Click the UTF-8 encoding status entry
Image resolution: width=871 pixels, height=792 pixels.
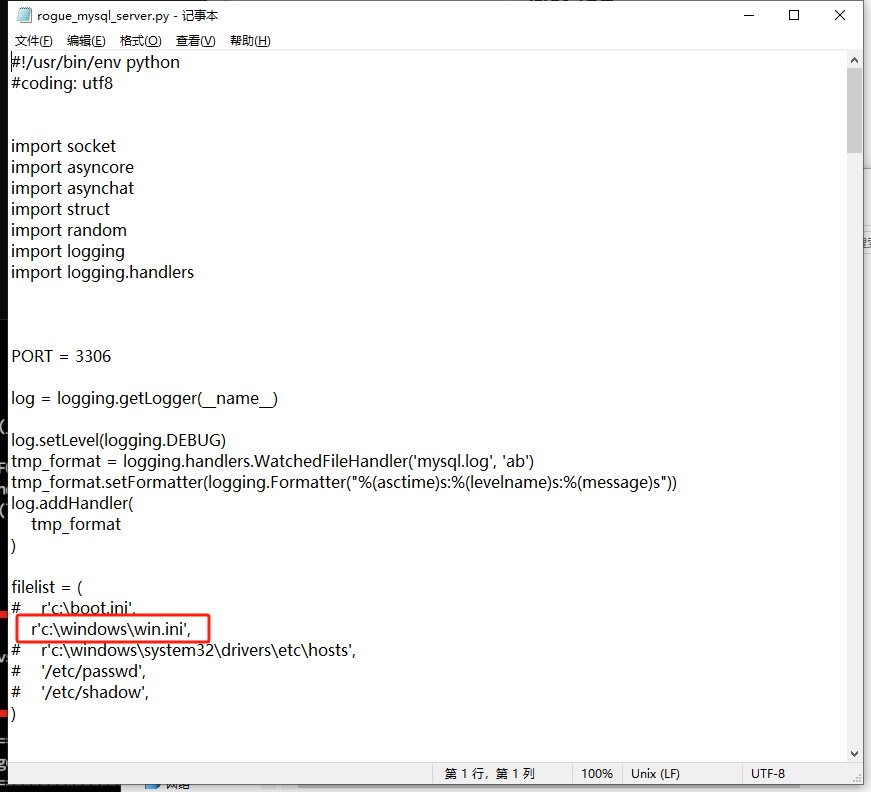click(768, 774)
